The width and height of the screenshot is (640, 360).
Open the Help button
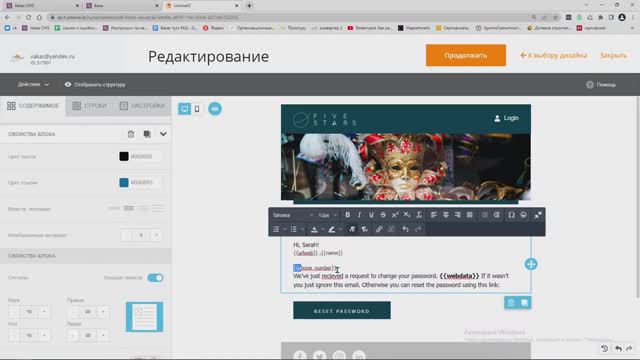click(601, 84)
